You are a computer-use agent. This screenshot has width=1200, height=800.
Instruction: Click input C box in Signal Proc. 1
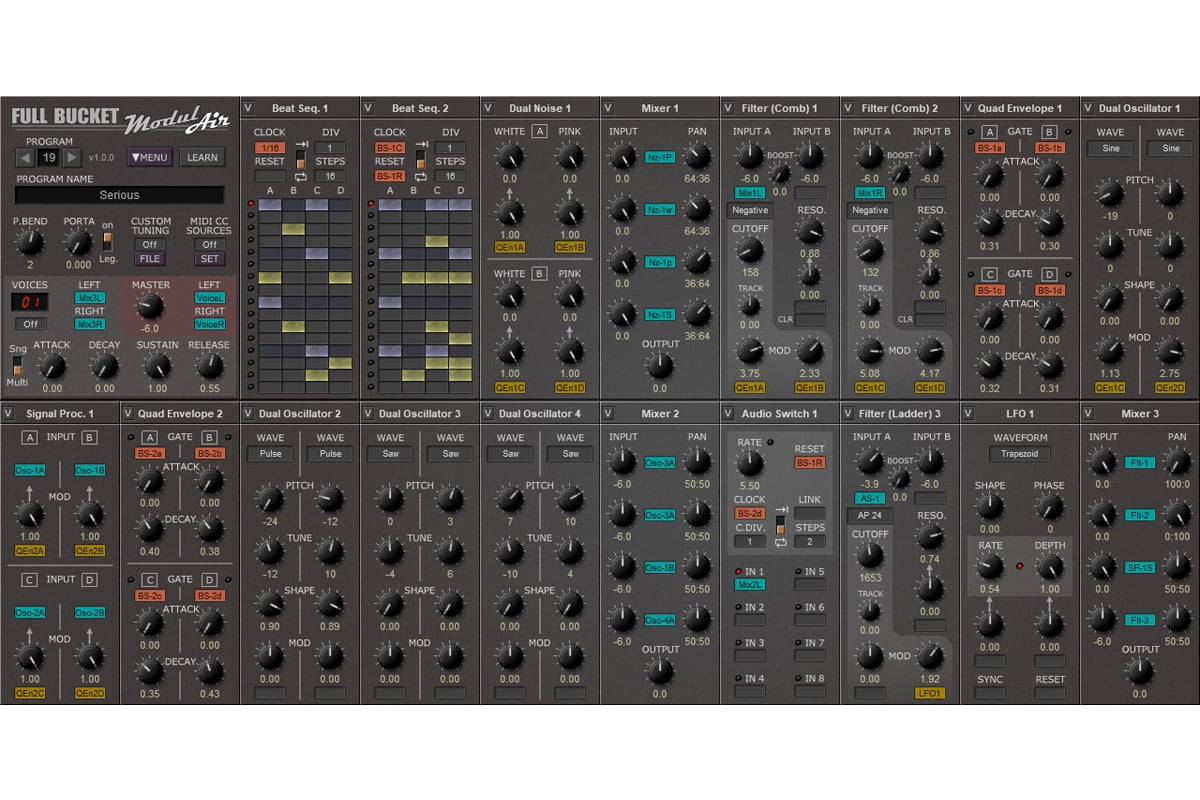[x=30, y=579]
